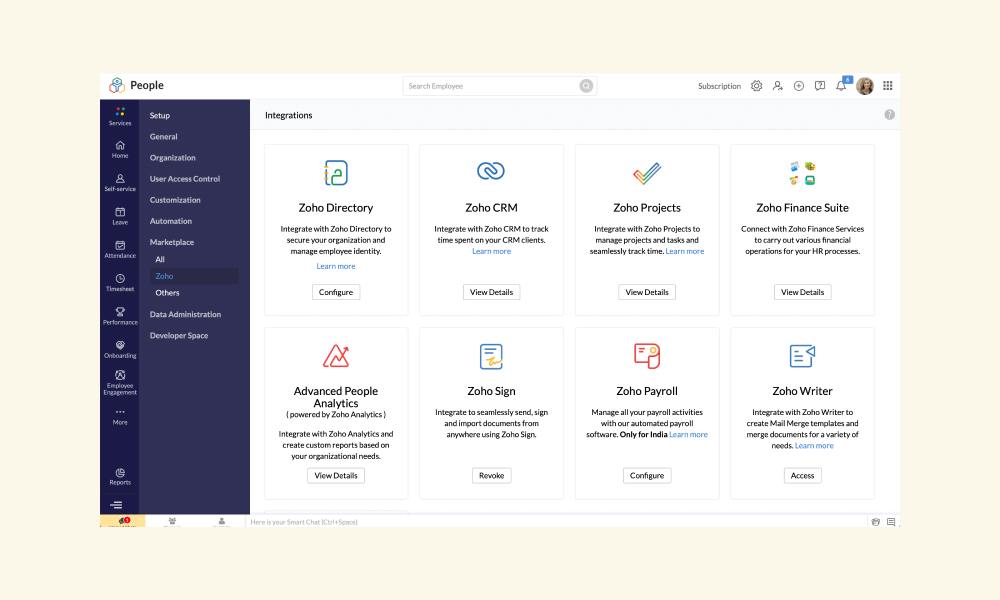Open the feedback chat icon in header
Screen dimensions: 1000x600
[820, 85]
